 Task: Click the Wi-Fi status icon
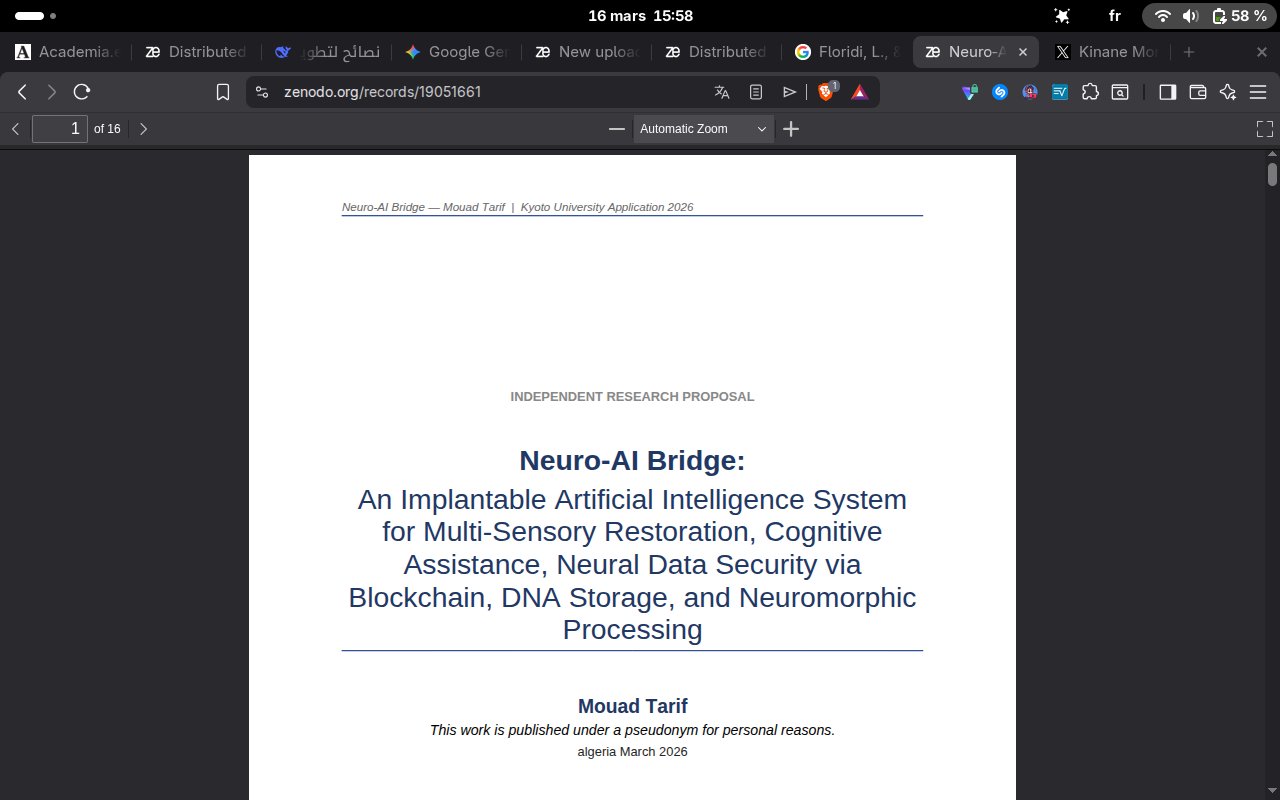coord(1162,16)
